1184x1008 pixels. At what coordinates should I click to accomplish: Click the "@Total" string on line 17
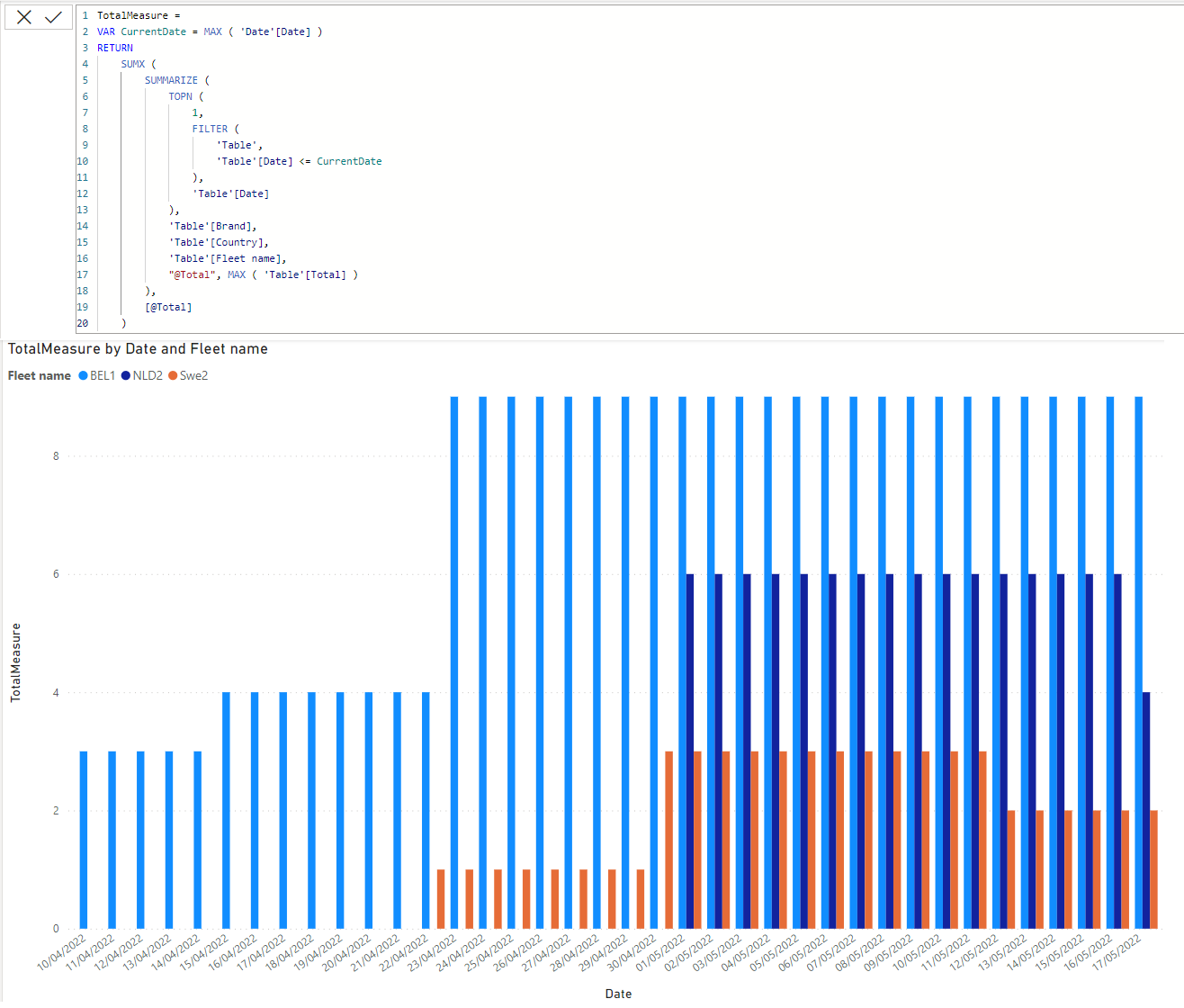tap(192, 274)
